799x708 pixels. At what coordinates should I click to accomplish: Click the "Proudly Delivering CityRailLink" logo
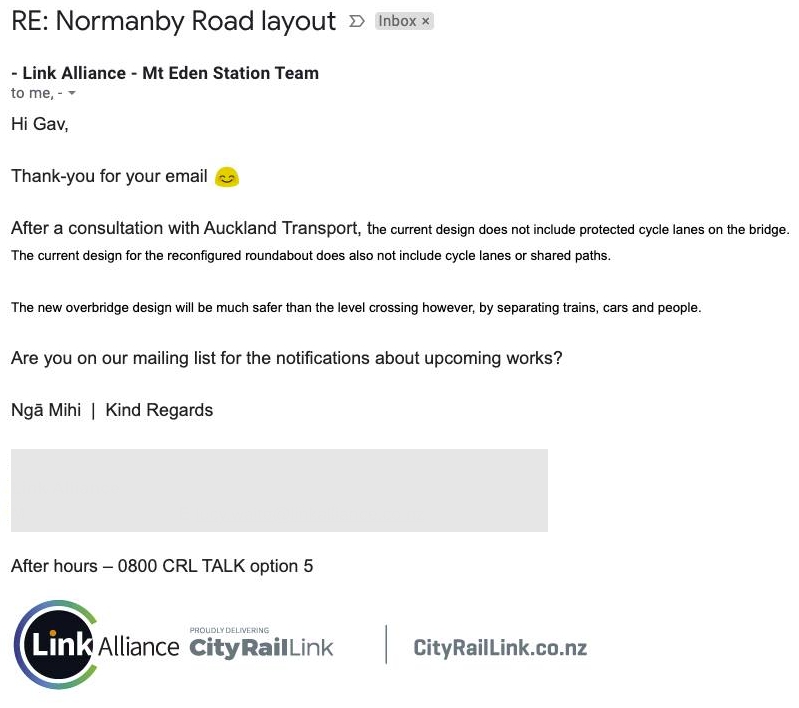tap(261, 643)
